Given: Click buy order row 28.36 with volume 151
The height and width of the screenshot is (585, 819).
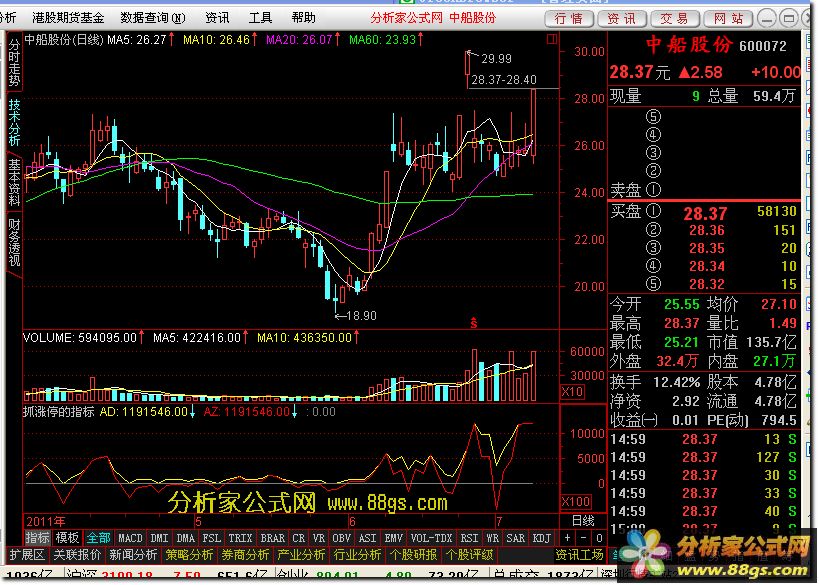Looking at the screenshot, I should pos(705,230).
